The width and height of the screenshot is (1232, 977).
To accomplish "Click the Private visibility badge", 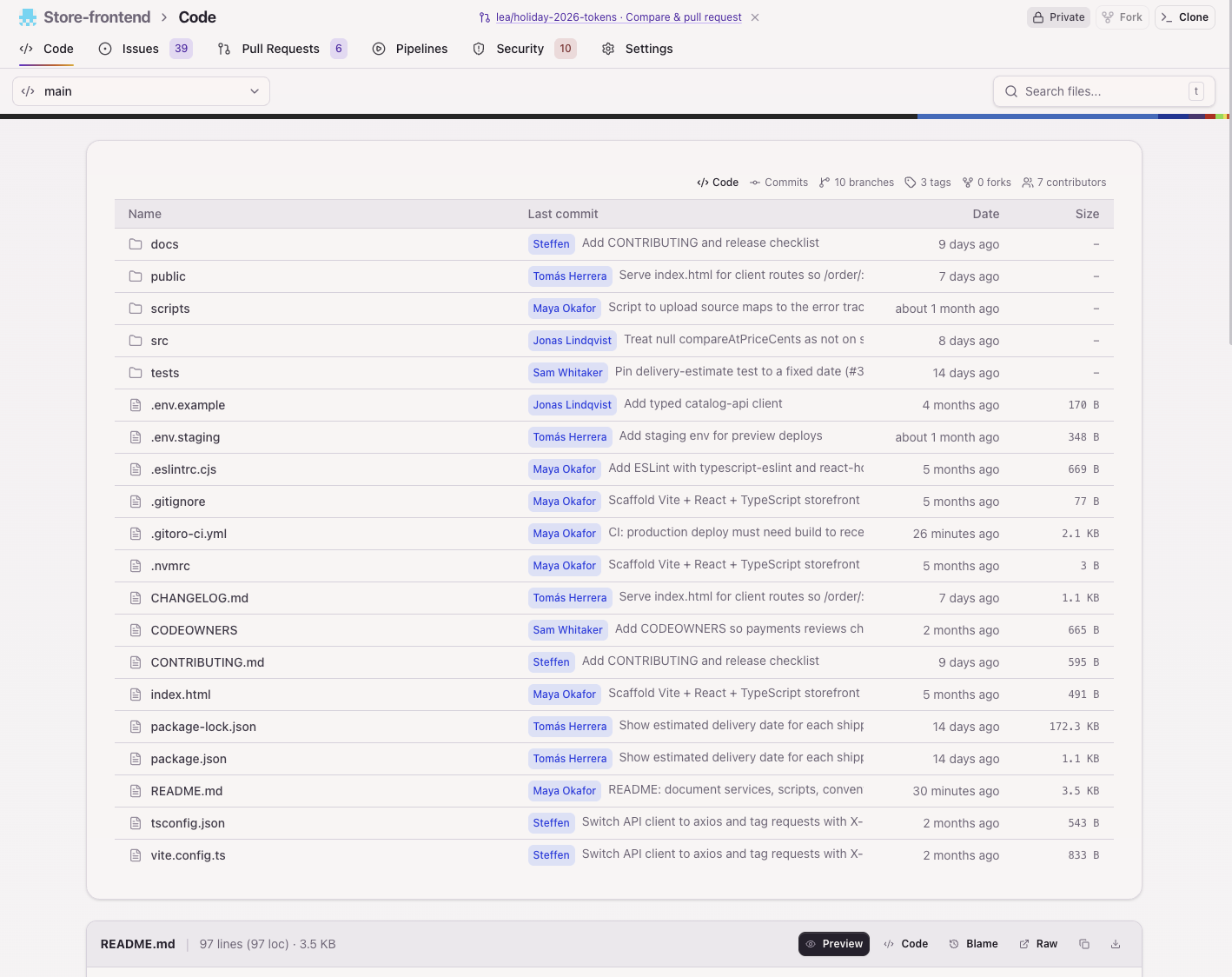I will pos(1059,17).
